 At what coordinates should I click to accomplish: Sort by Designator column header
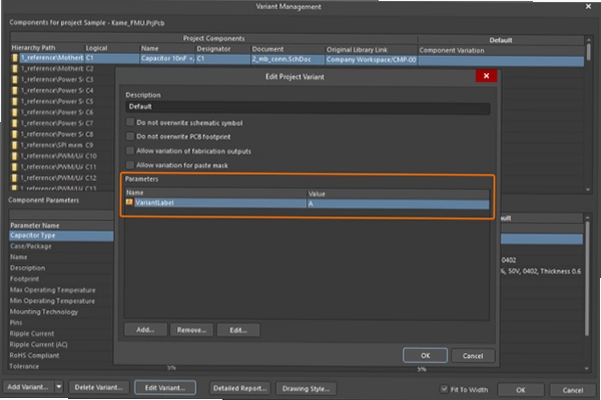pos(223,49)
